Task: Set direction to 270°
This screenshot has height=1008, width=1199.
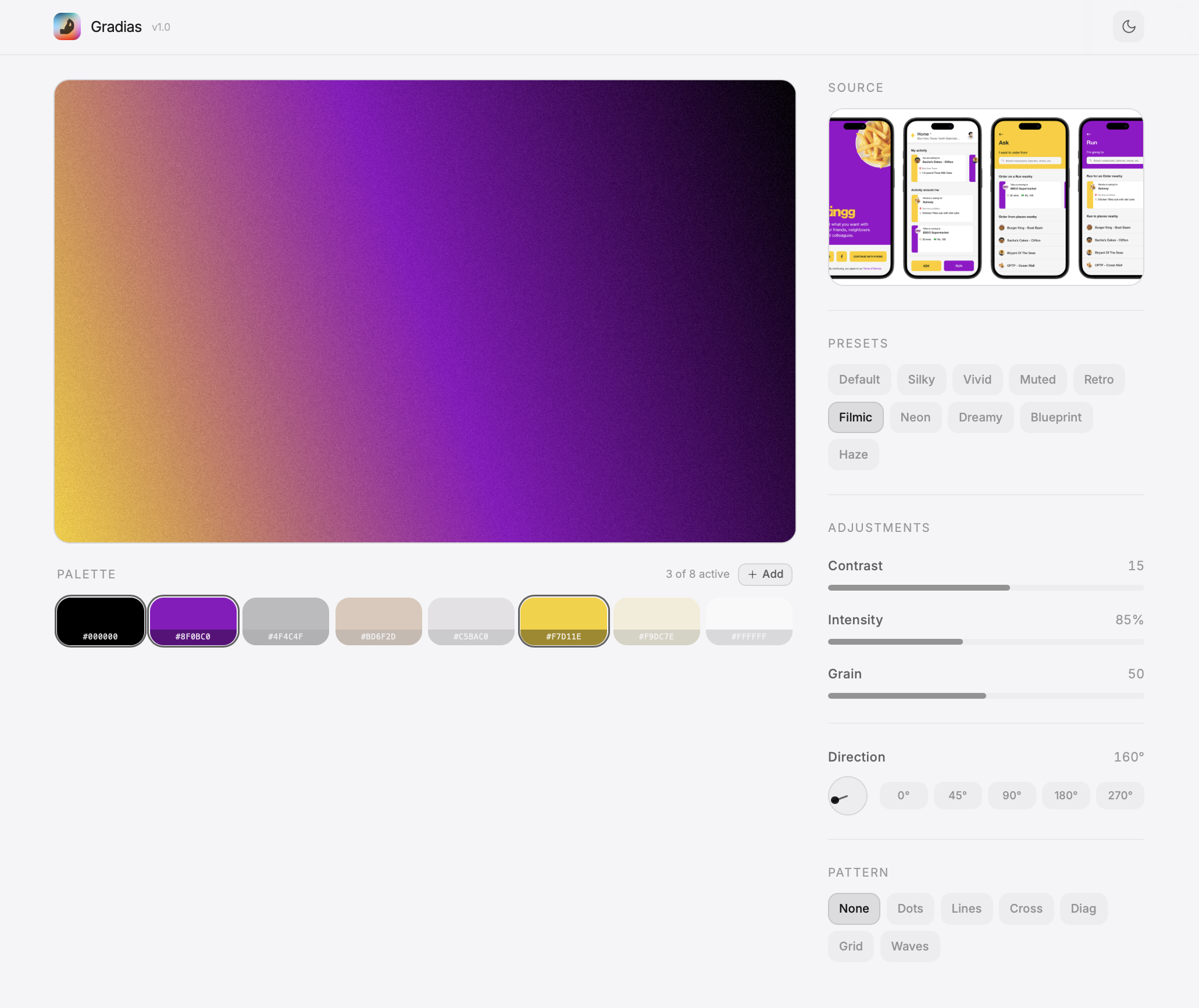Action: point(1119,795)
